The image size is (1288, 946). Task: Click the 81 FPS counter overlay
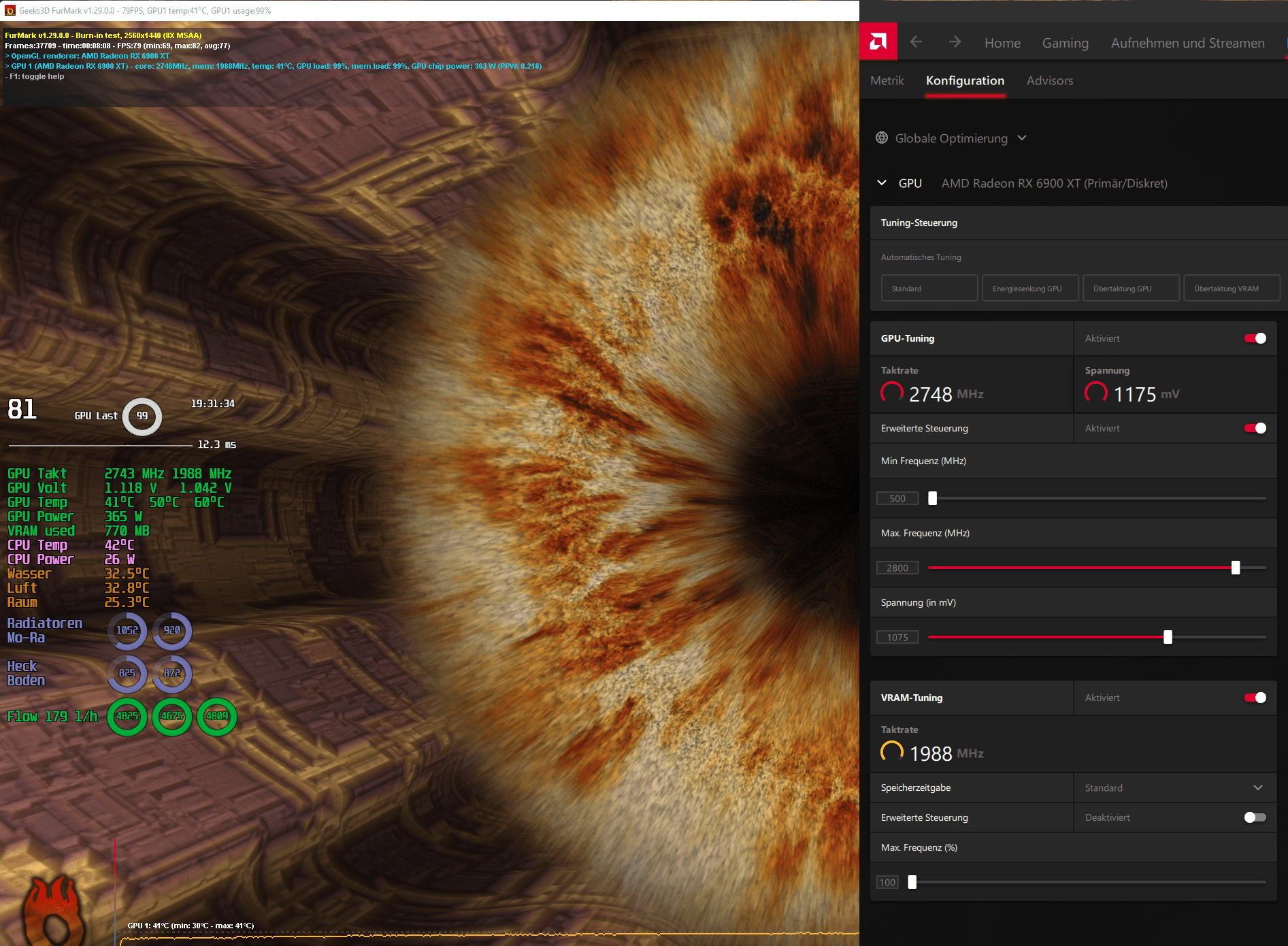pyautogui.click(x=22, y=409)
